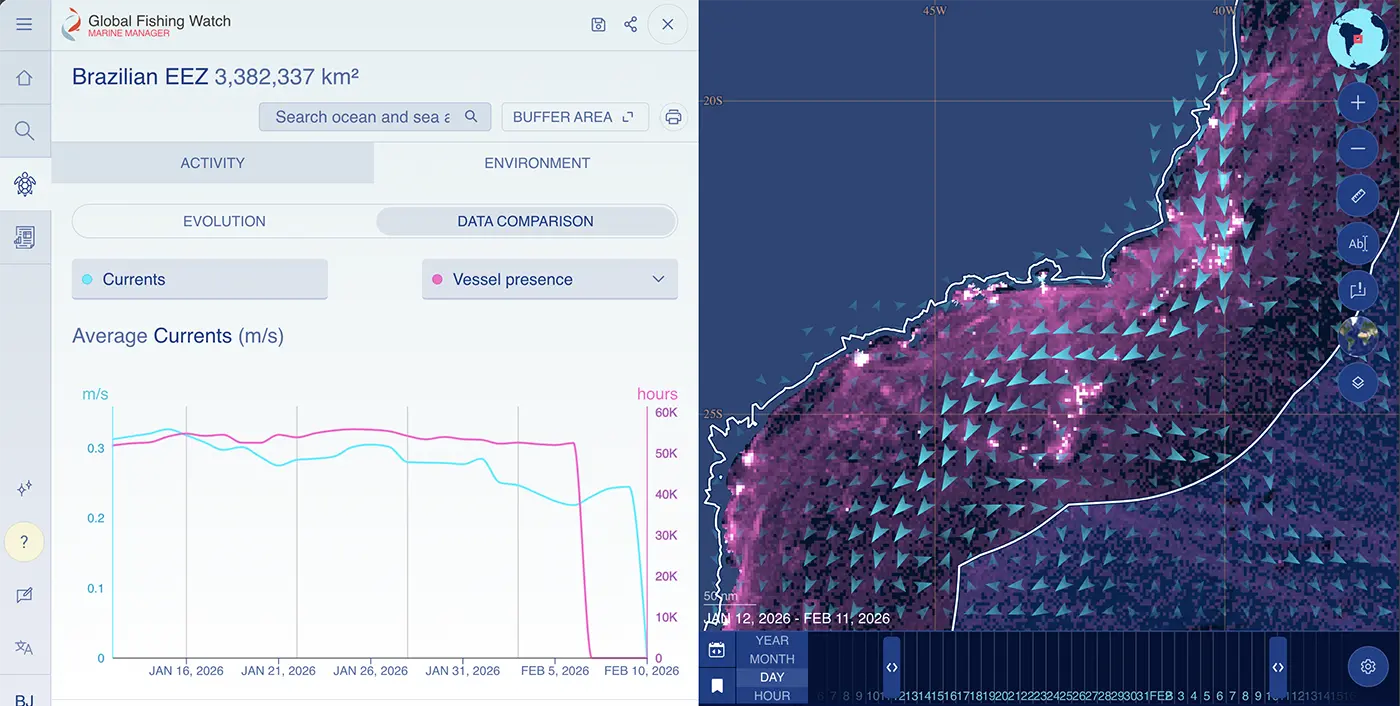Open the timebar settings gear

pos(1368,667)
